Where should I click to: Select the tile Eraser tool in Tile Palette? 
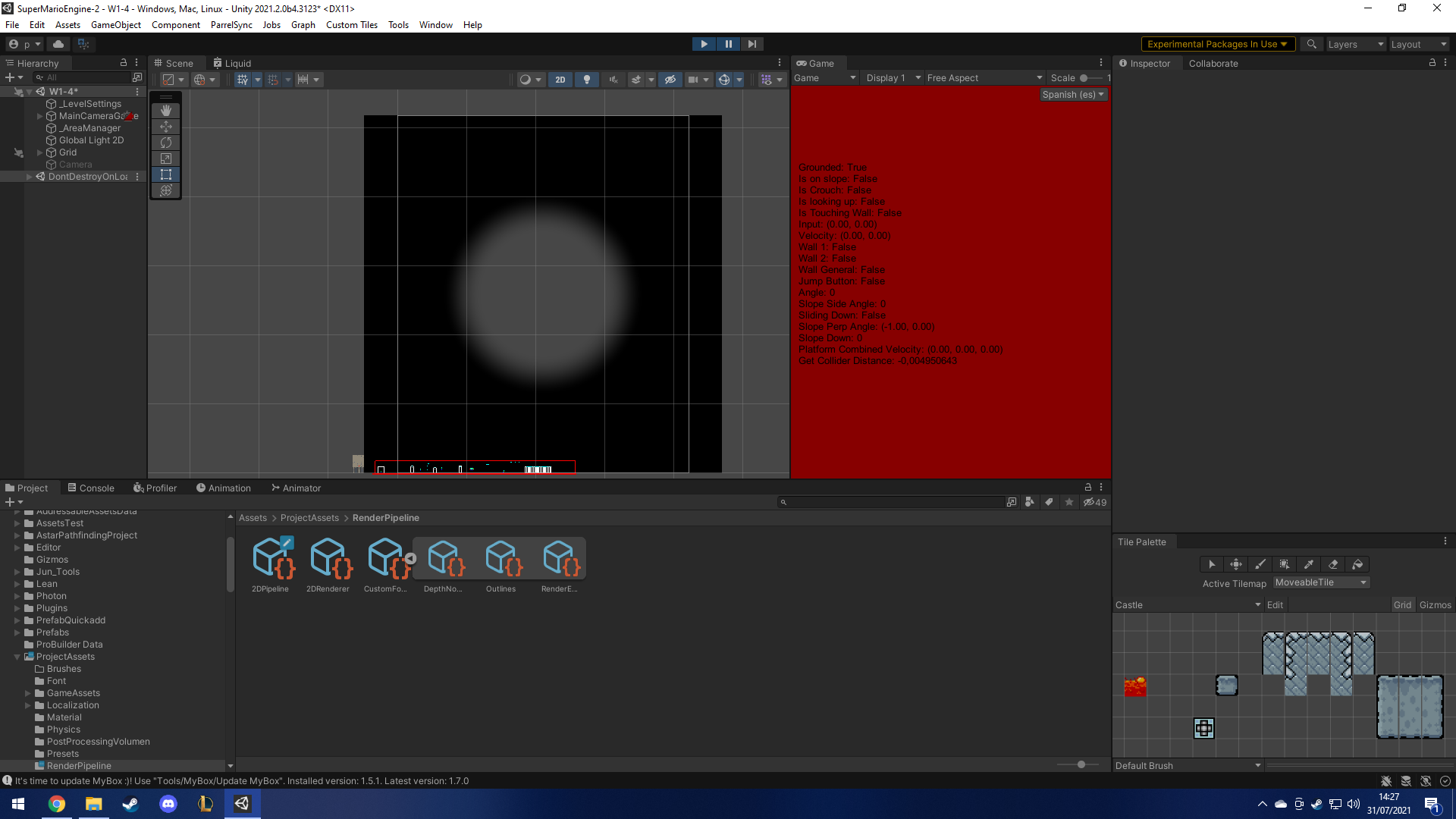(x=1333, y=564)
